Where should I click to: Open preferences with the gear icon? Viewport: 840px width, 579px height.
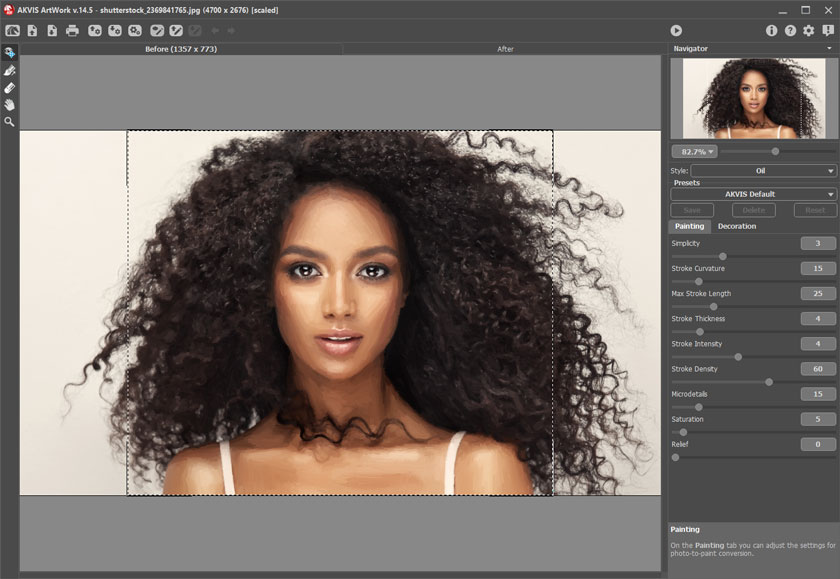tap(809, 31)
